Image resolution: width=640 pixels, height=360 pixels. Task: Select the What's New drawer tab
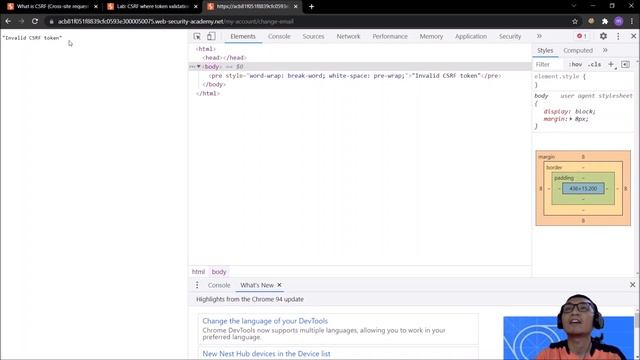(x=257, y=285)
